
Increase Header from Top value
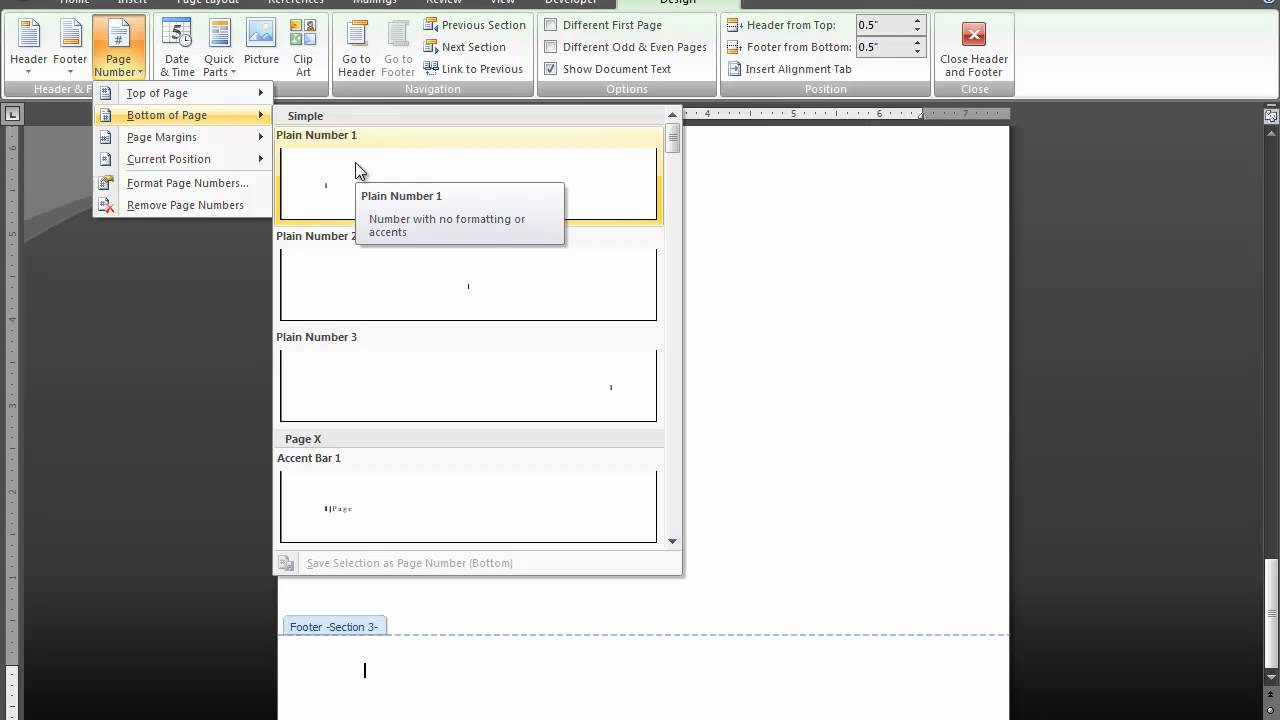tap(917, 21)
